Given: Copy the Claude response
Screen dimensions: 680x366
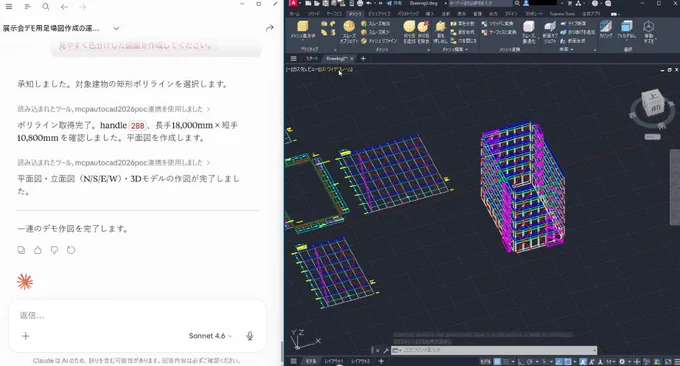Looking at the screenshot, I should click(x=21, y=250).
